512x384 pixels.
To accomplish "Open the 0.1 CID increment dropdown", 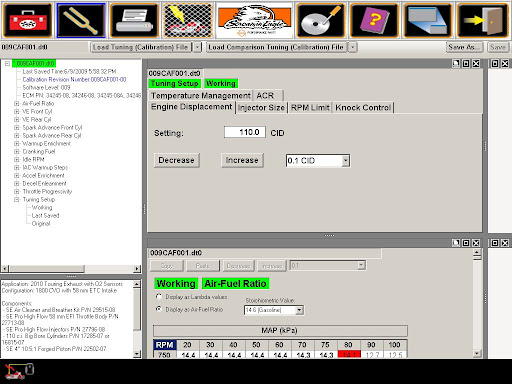I will (346, 161).
